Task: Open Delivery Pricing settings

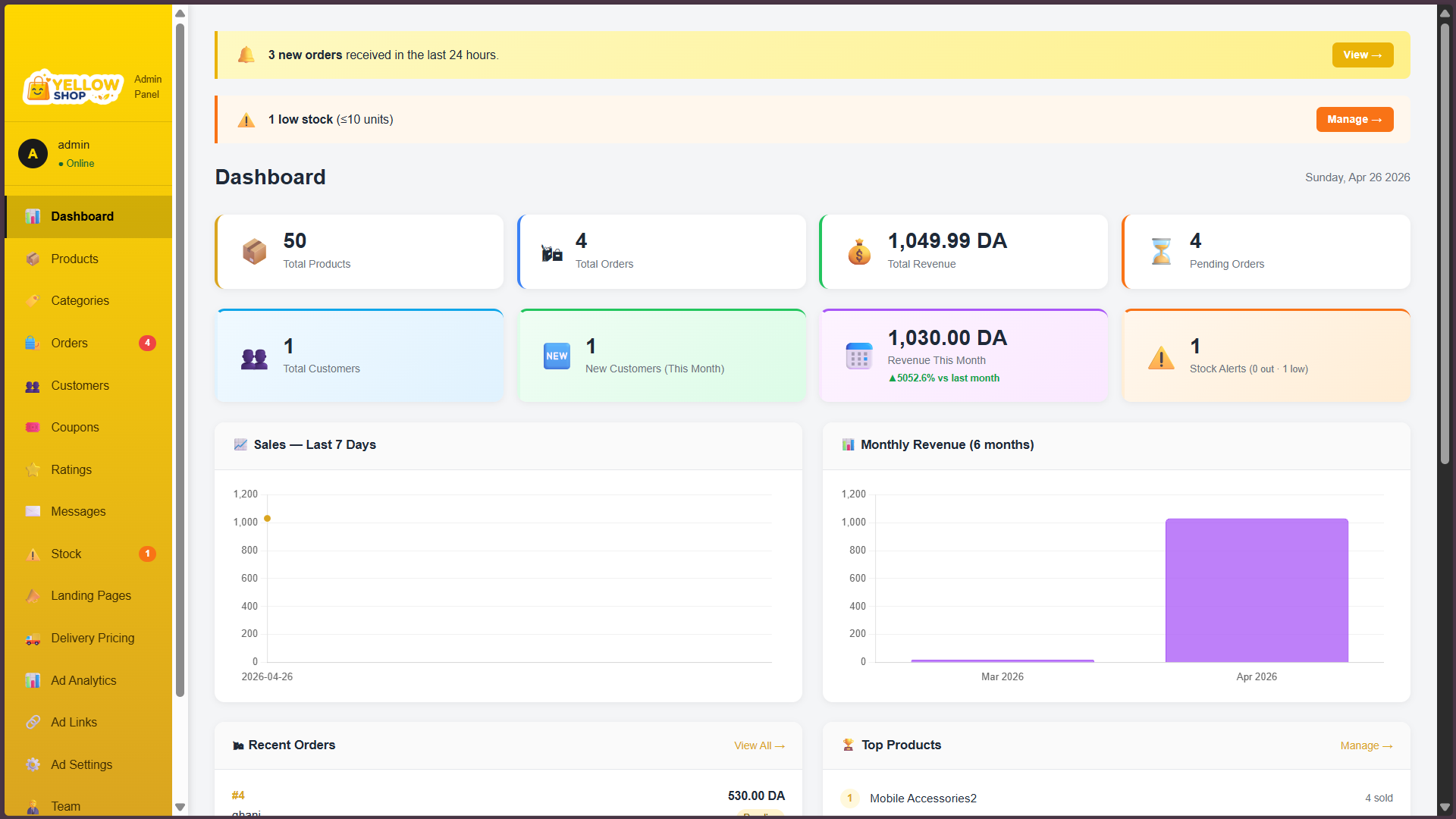Action: [x=89, y=639]
